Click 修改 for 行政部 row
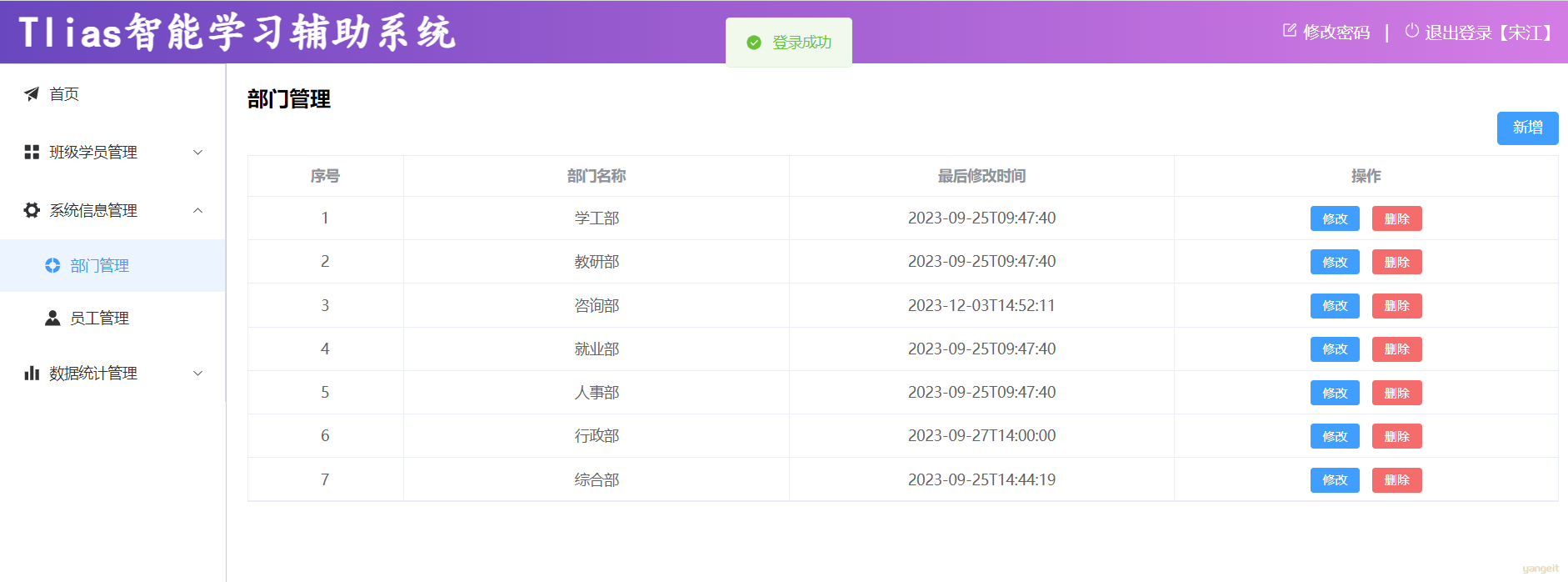 tap(1335, 436)
